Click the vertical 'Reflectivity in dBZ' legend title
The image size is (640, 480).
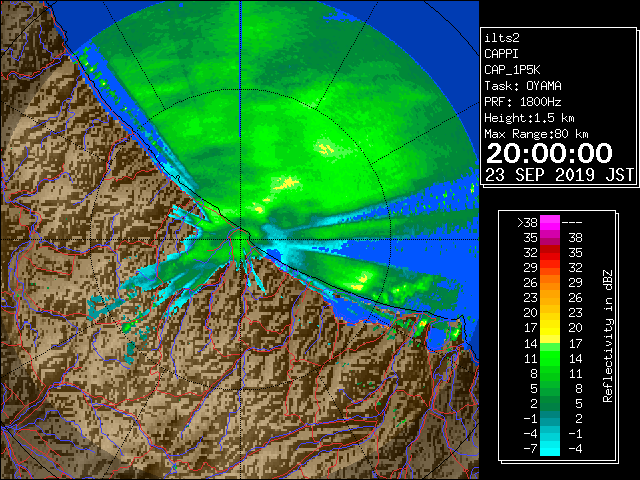608,336
